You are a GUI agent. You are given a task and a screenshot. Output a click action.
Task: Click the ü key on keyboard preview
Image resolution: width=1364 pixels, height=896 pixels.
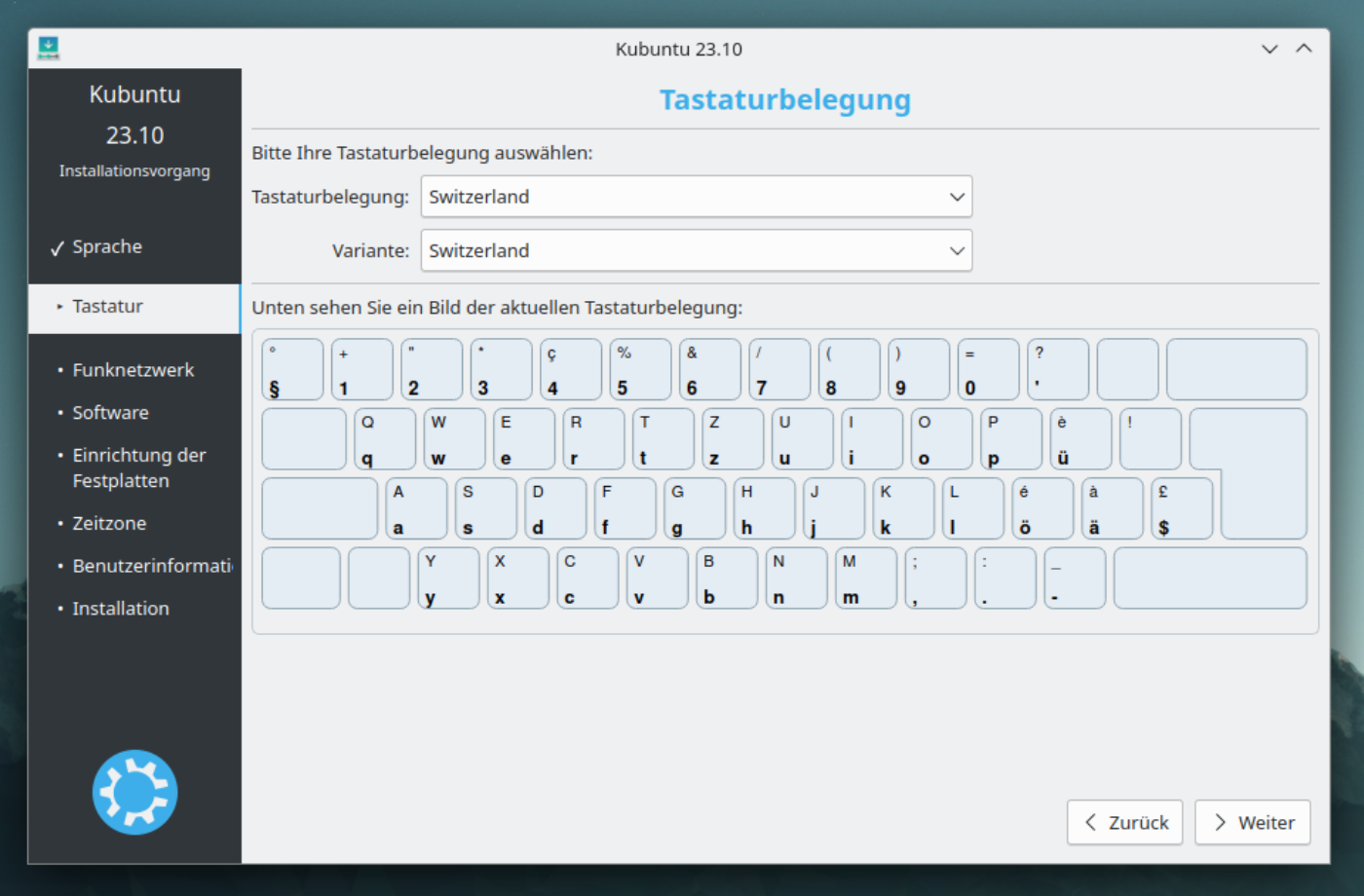click(x=1080, y=439)
